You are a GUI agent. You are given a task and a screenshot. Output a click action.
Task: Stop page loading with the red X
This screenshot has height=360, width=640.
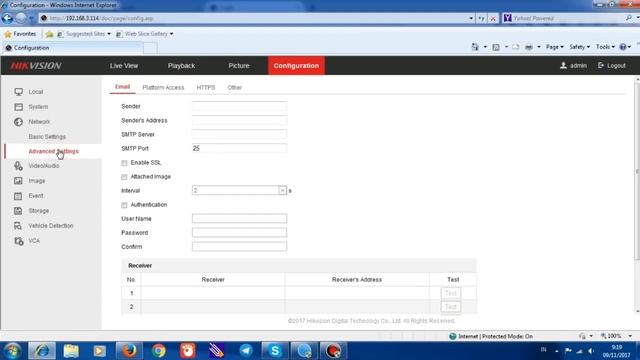(493, 18)
